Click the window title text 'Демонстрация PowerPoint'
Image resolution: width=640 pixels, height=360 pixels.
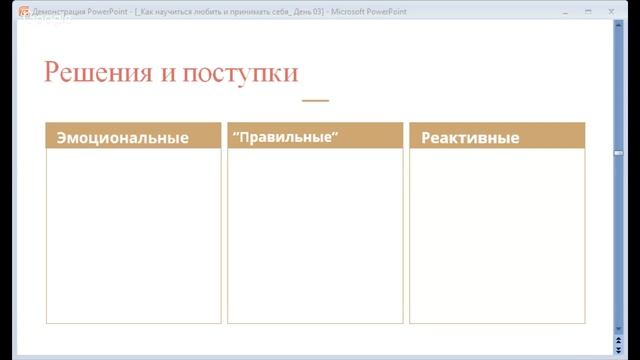pyautogui.click(x=80, y=12)
